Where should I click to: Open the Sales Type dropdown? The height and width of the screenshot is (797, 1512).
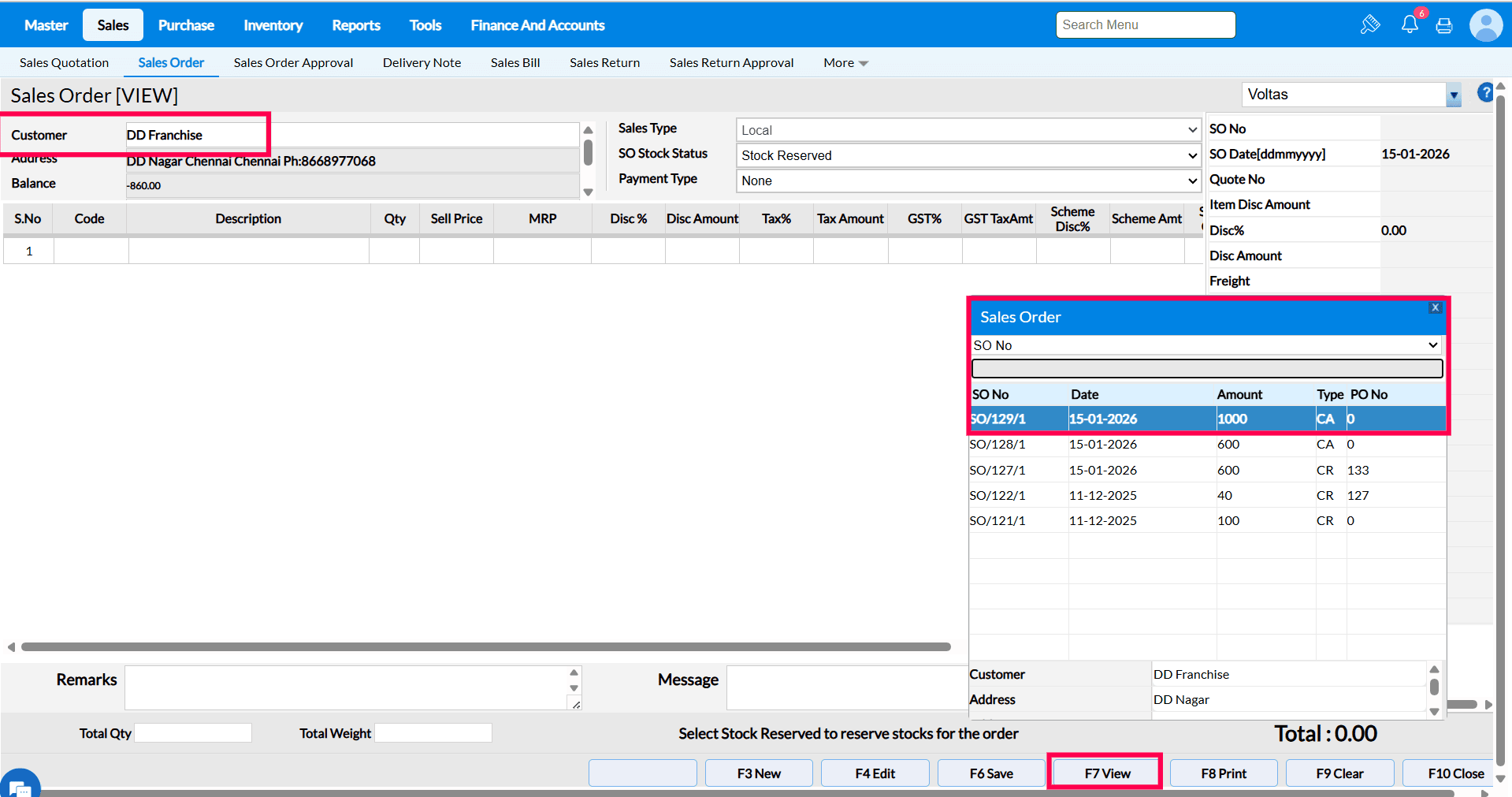pos(968,130)
